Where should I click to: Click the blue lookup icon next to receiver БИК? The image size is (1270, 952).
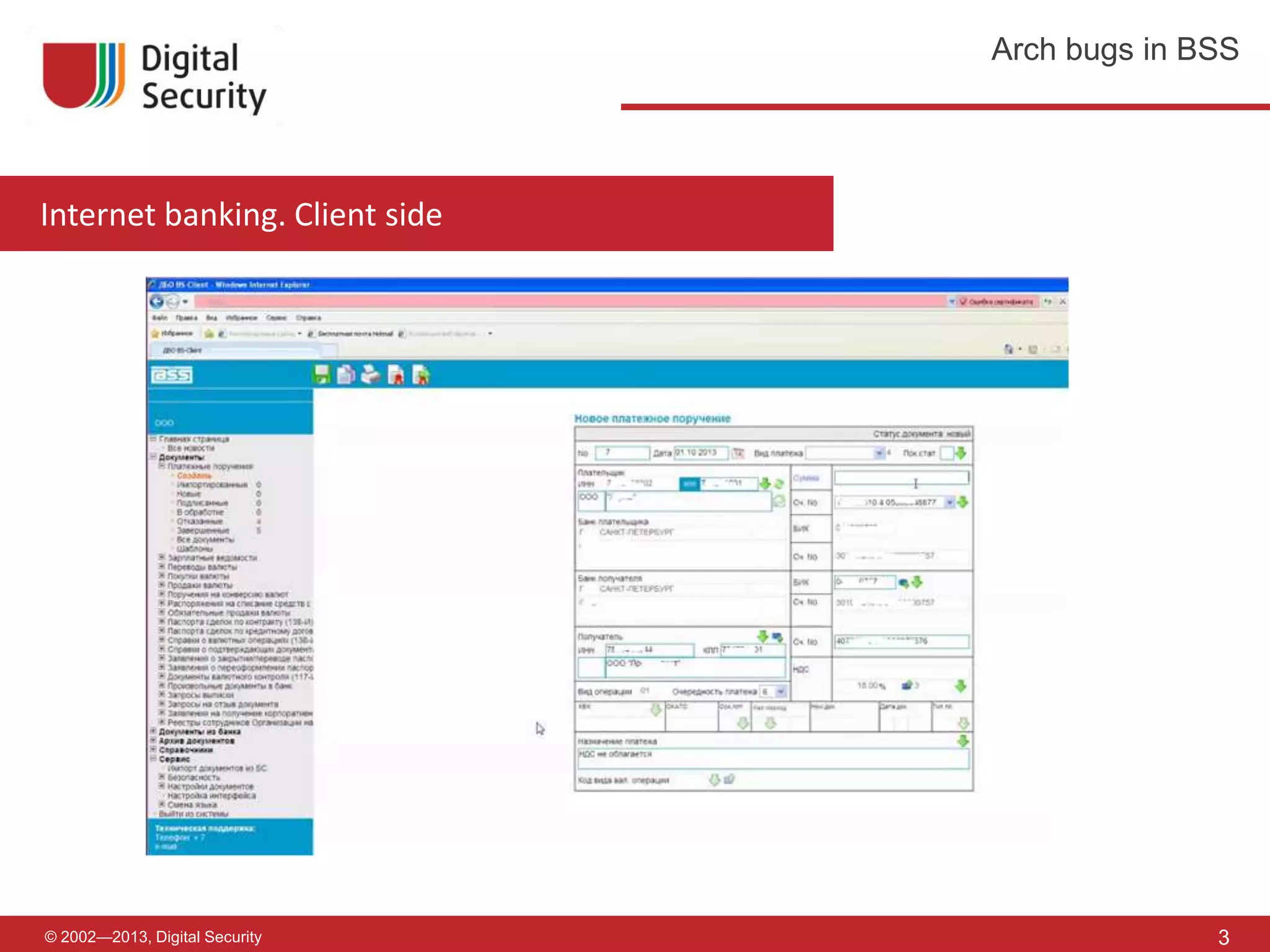[904, 583]
